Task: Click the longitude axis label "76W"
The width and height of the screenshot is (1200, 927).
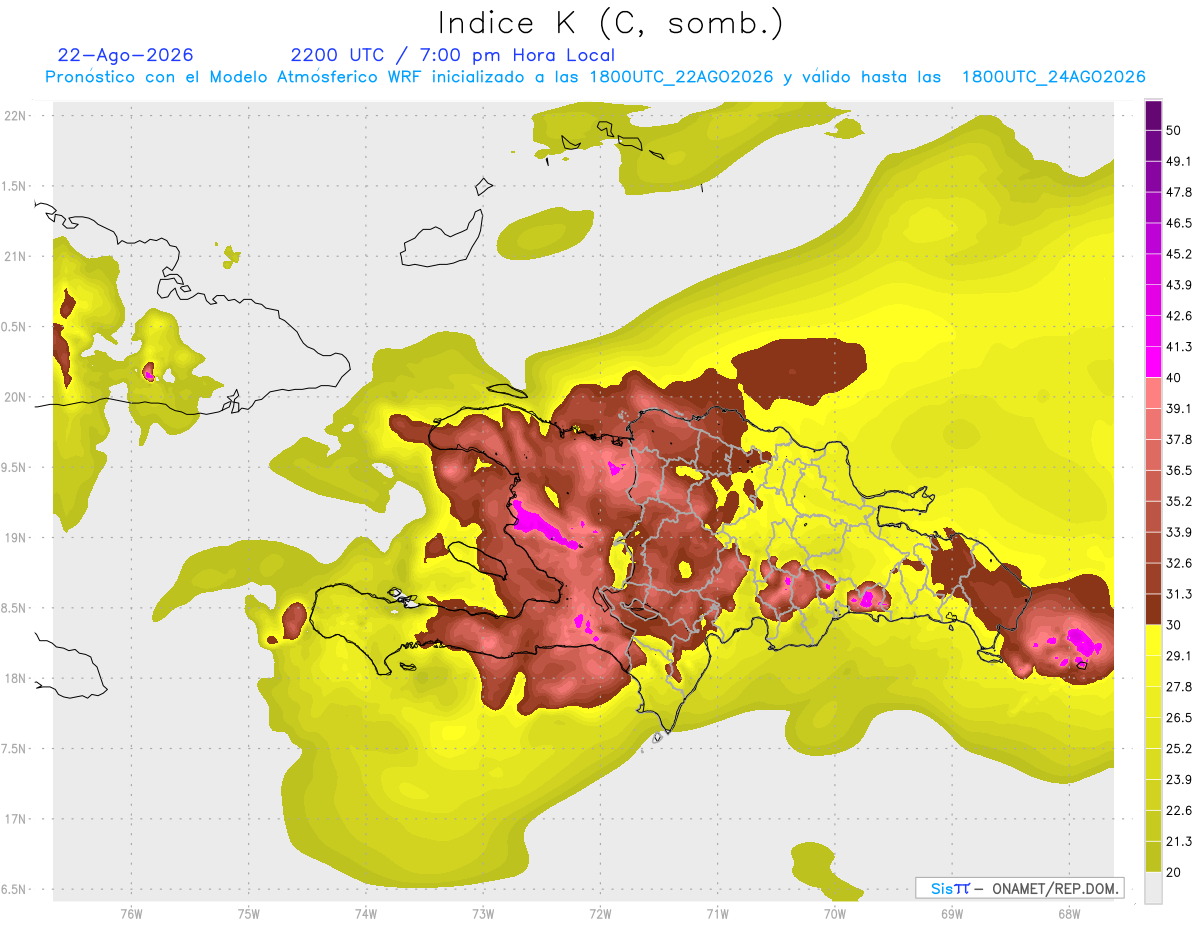Action: (x=131, y=914)
